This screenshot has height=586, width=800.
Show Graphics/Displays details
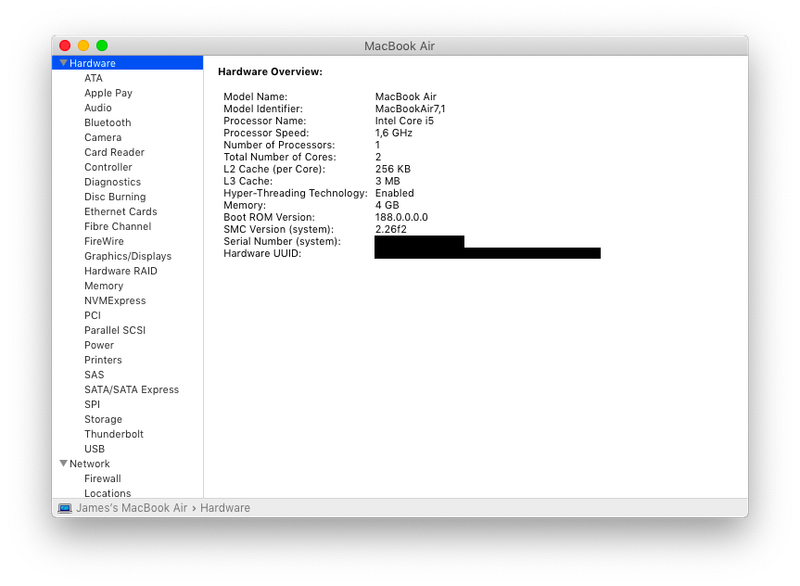coord(128,256)
